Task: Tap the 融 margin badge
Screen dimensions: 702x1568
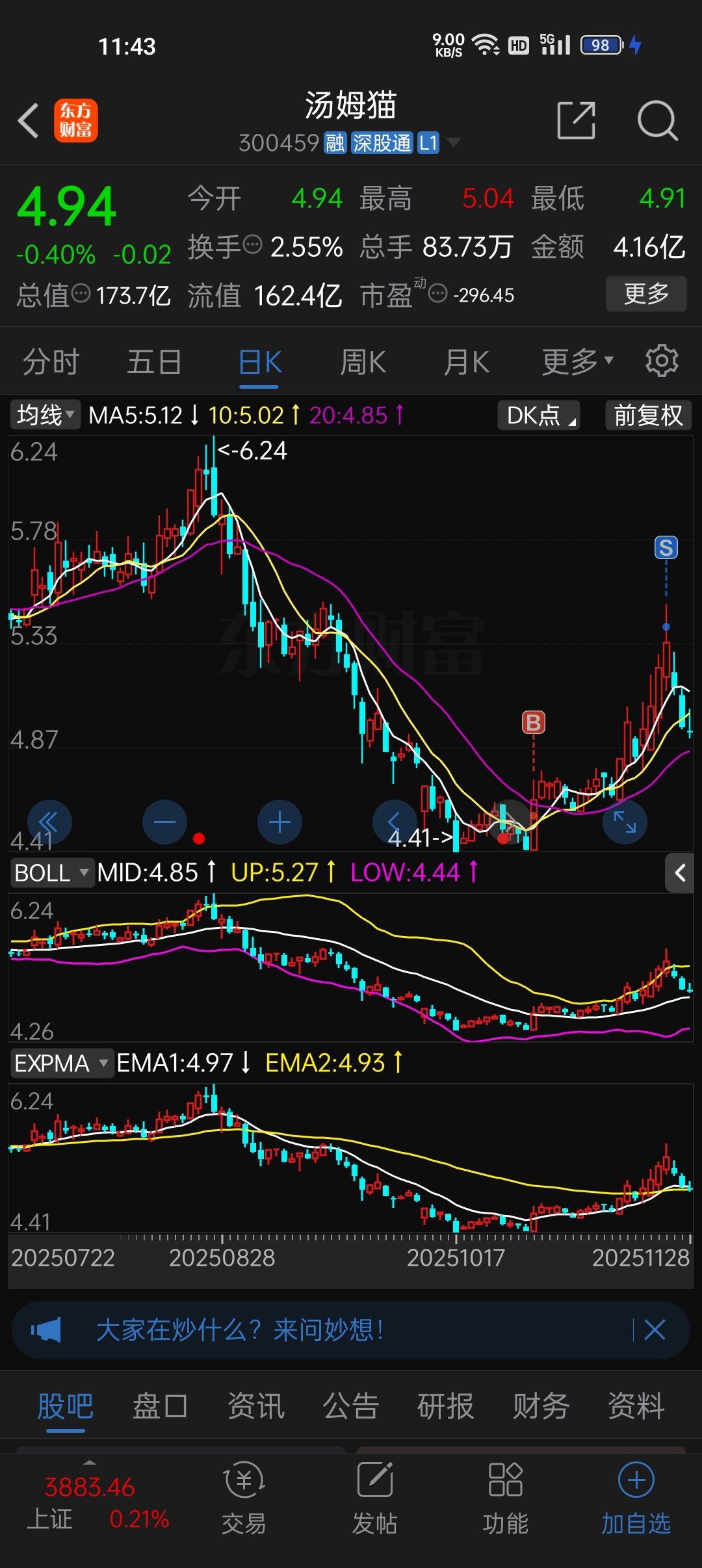Action: pyautogui.click(x=335, y=143)
